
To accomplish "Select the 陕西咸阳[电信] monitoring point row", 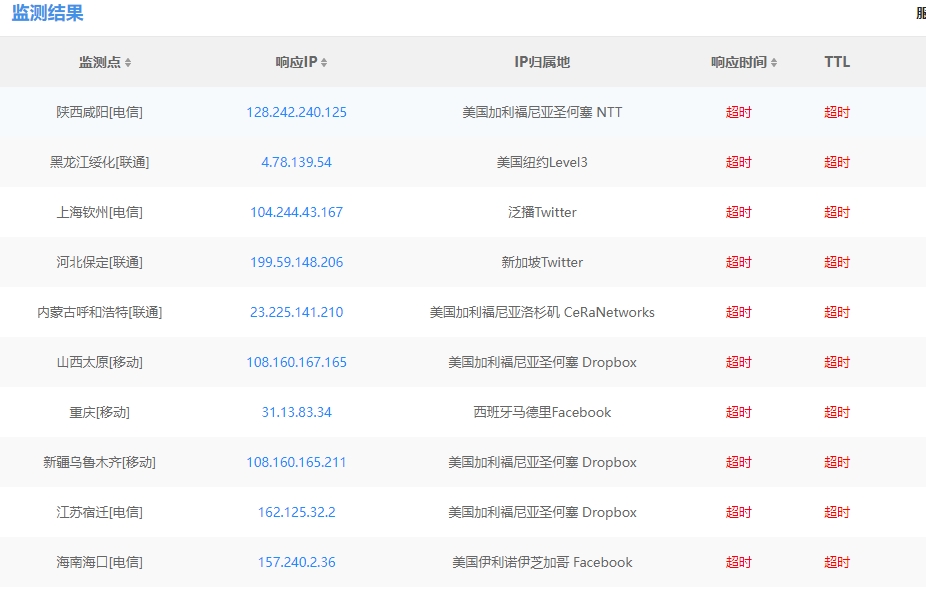I will (99, 112).
